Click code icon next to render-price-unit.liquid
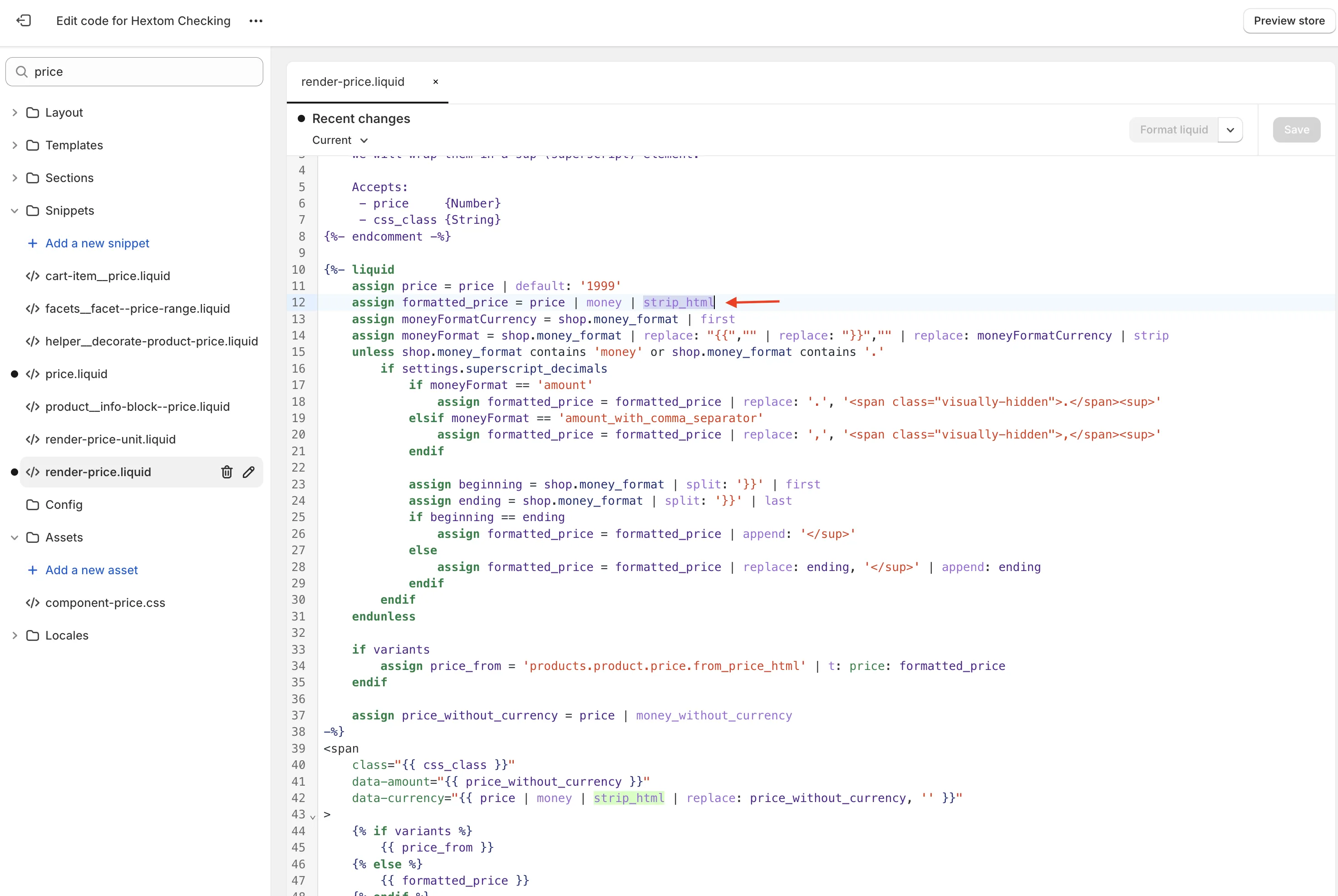 [33, 439]
